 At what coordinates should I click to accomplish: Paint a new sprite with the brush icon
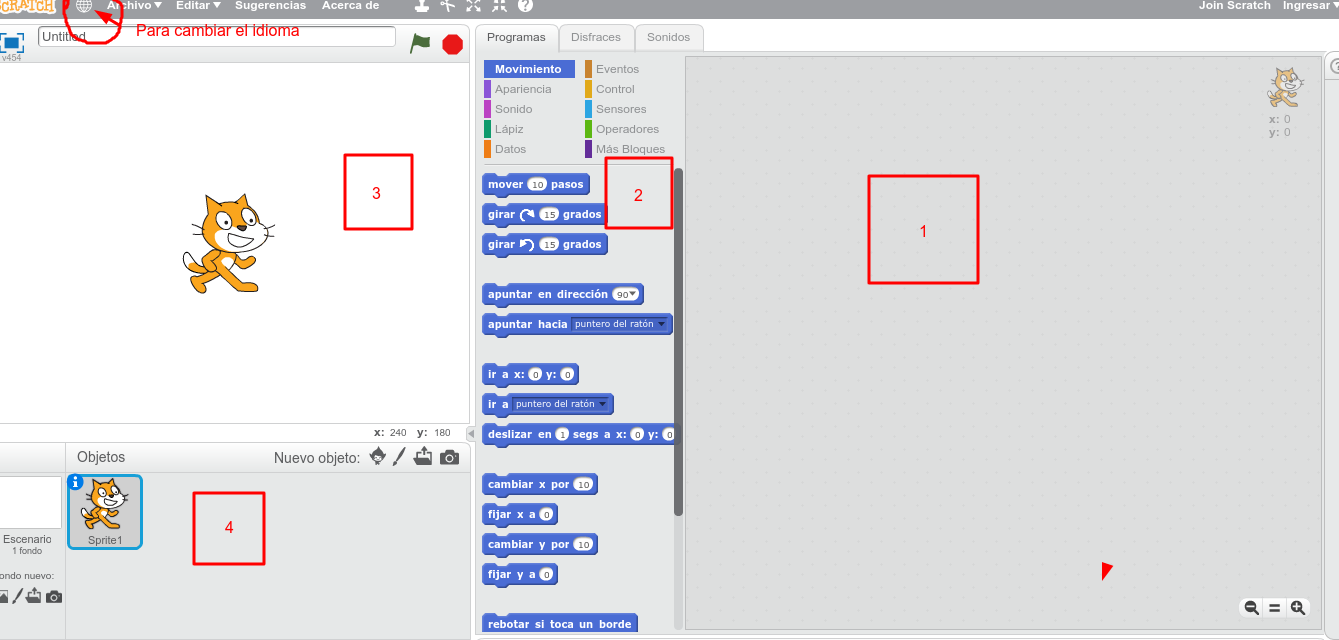coord(398,457)
